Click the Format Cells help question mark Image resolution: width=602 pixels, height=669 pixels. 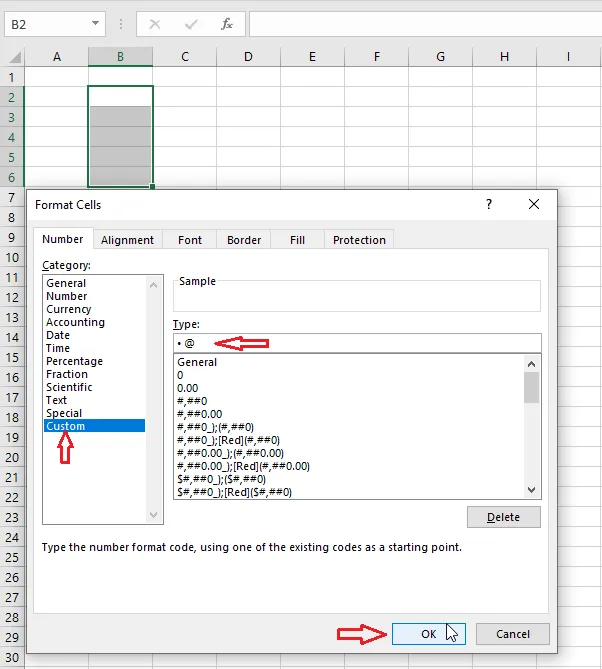tap(489, 204)
